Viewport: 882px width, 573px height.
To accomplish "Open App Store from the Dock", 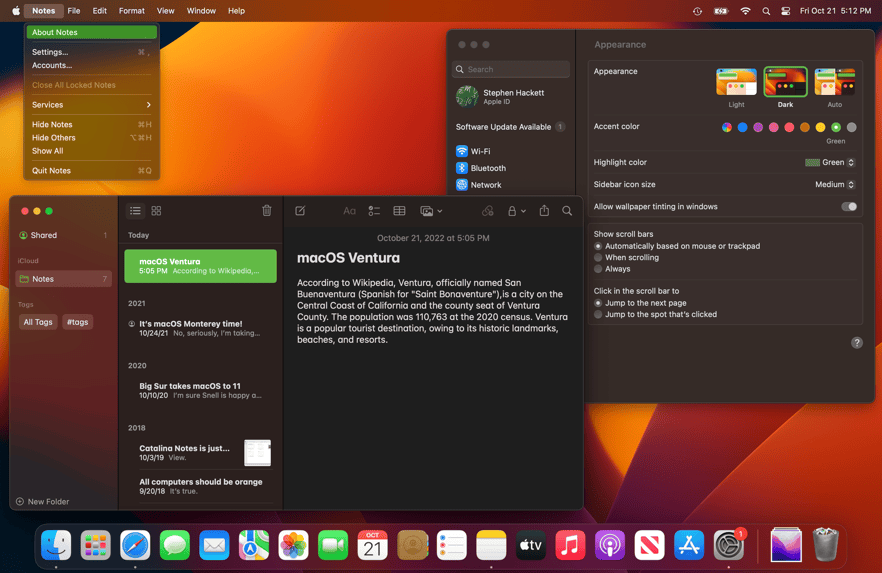I will click(689, 545).
